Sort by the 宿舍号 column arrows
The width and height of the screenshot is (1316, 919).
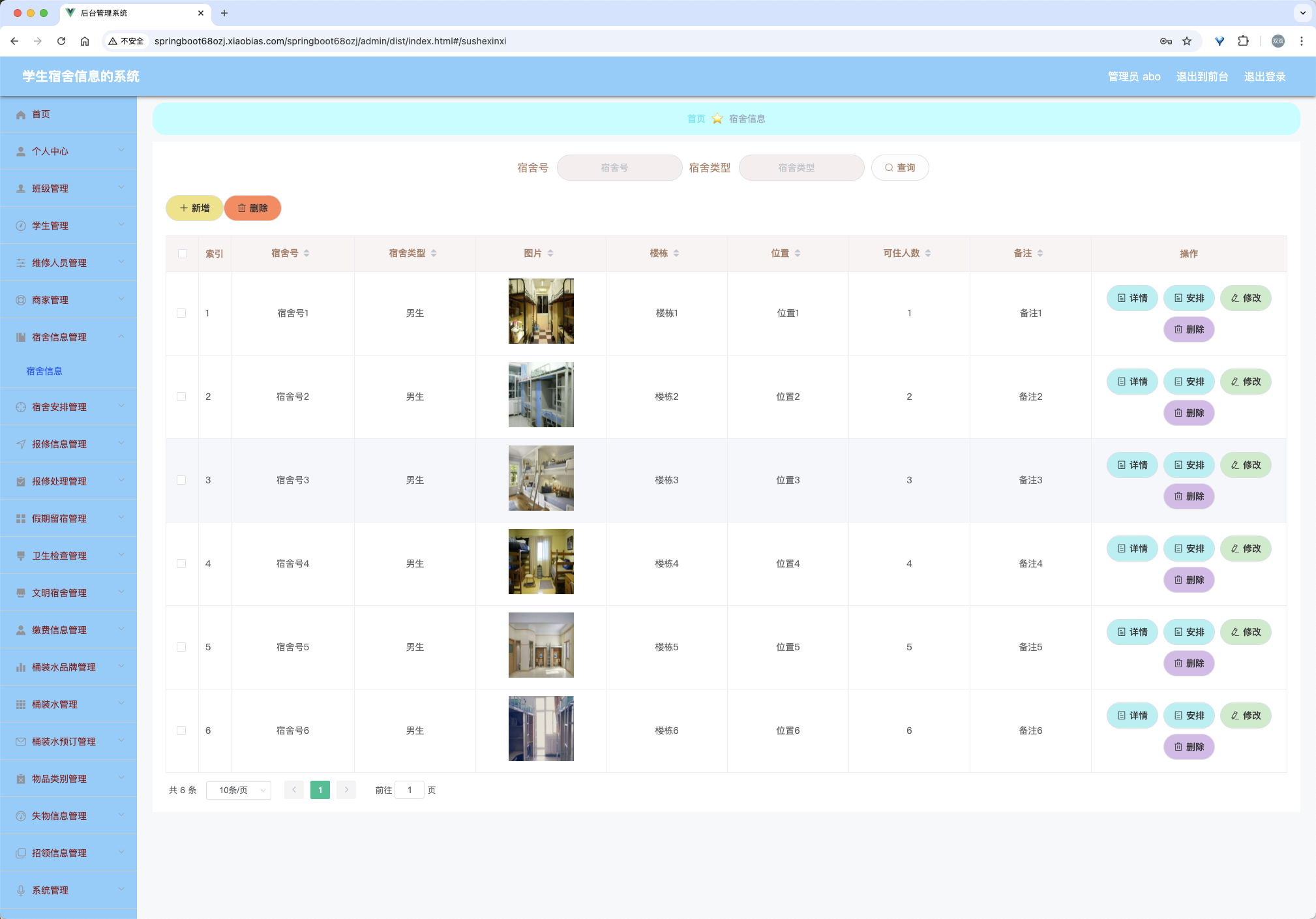[x=307, y=253]
